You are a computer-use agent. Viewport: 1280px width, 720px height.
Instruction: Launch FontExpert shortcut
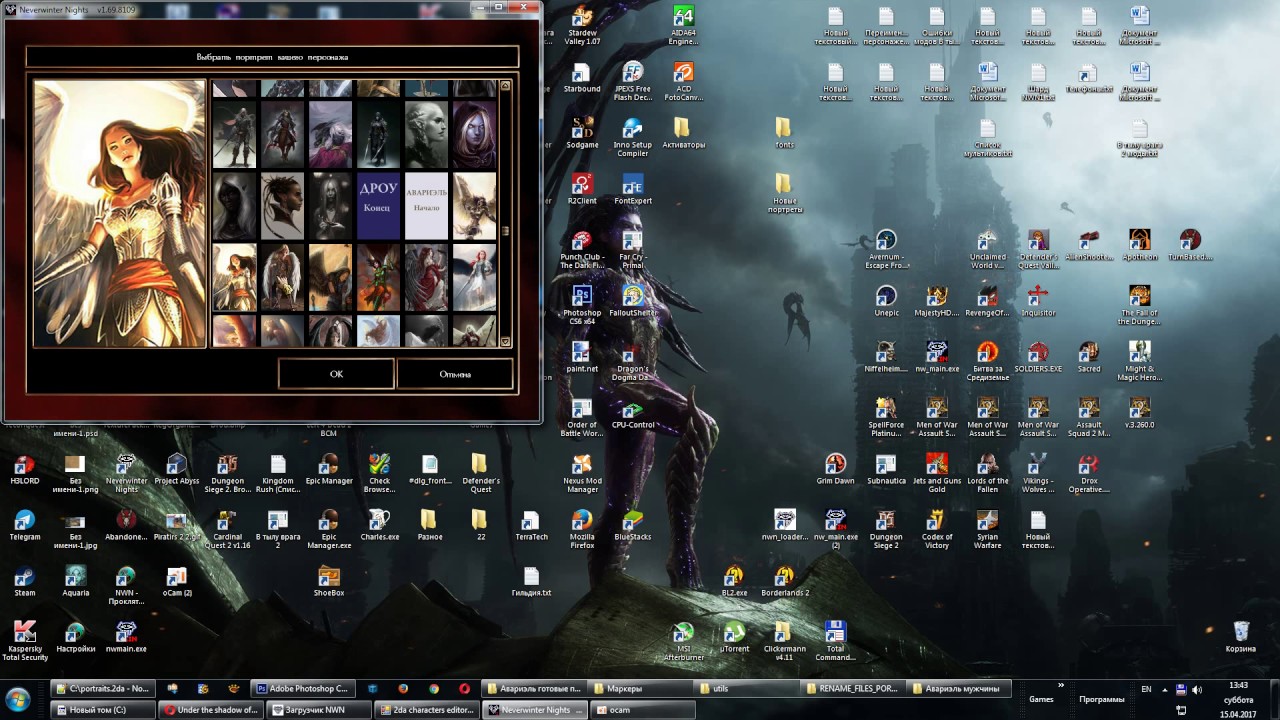[x=633, y=189]
